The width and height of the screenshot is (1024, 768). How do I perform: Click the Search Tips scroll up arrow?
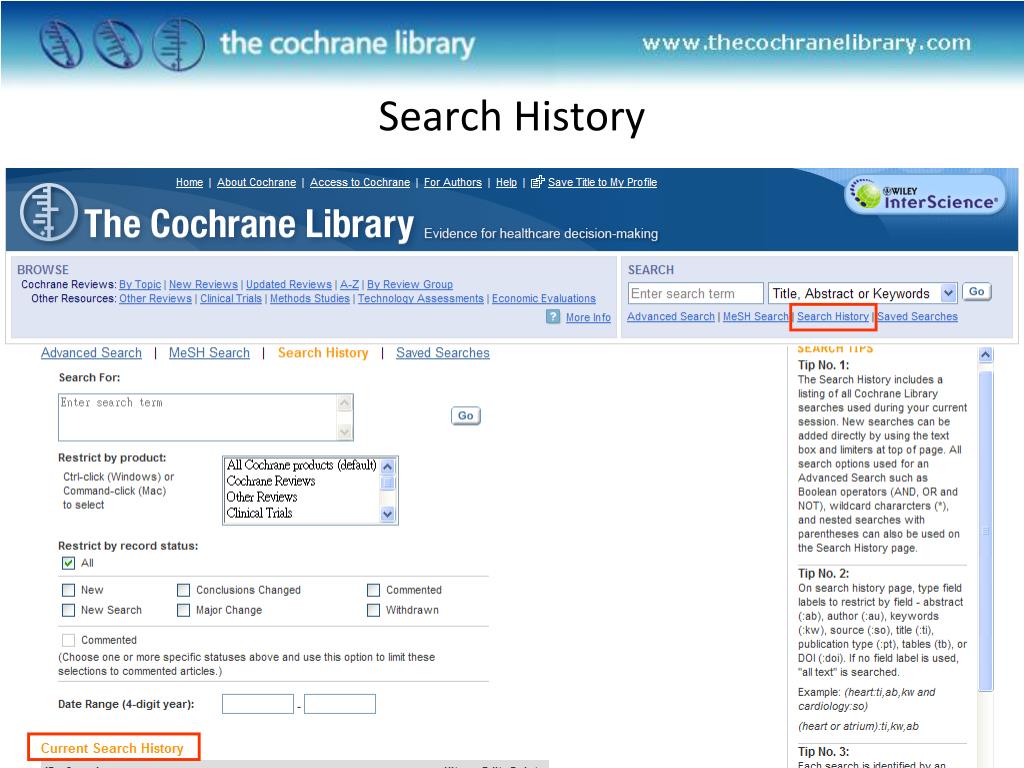985,355
